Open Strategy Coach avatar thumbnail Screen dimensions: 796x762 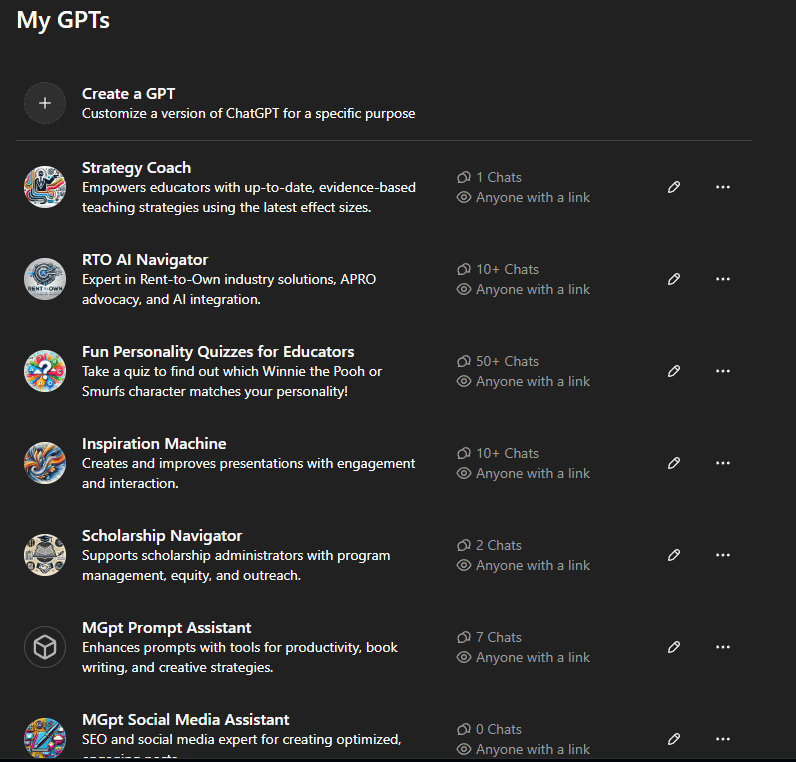[x=45, y=187]
